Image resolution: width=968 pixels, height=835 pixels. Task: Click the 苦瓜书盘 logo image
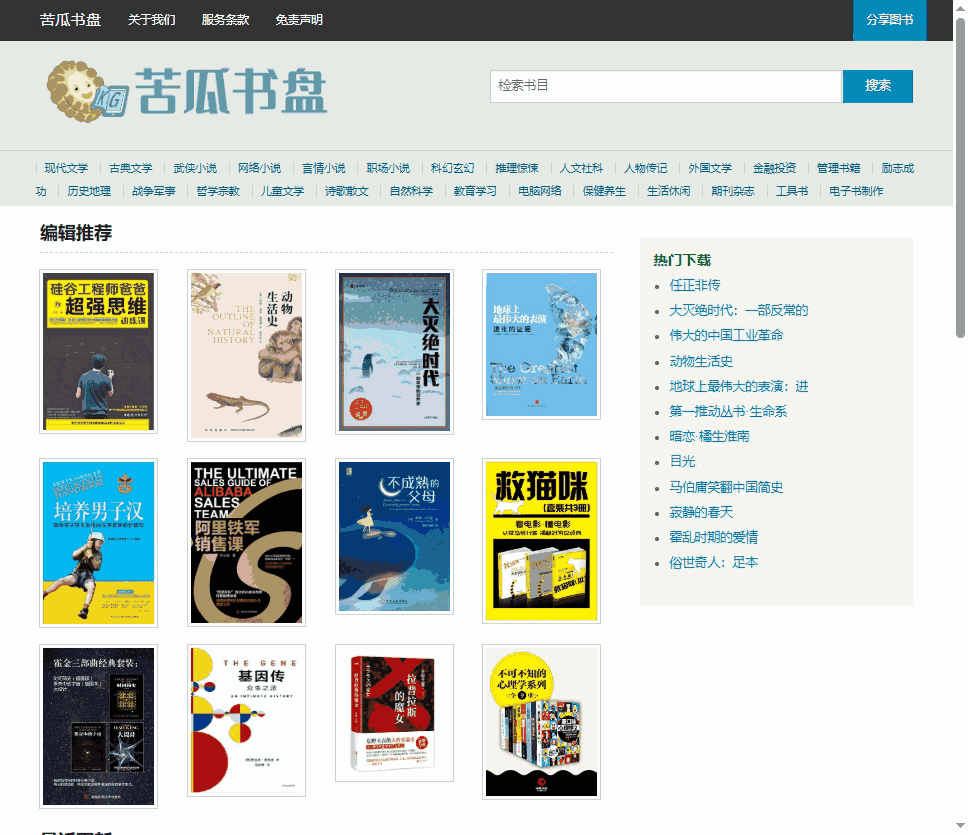click(187, 90)
